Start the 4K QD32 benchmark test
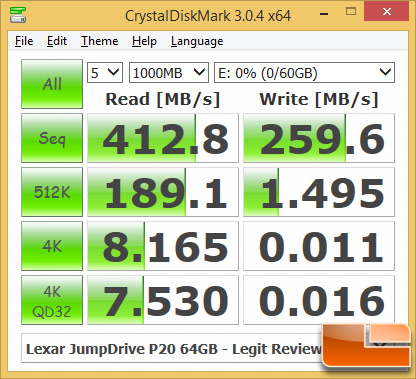Viewport: 416px width, 379px height. [52, 300]
